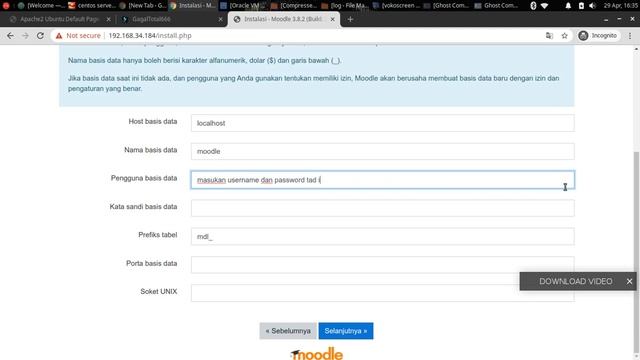Viewport: 640px width, 360px height.
Task: Open log - File Manager taskbar item
Action: tap(345, 6)
